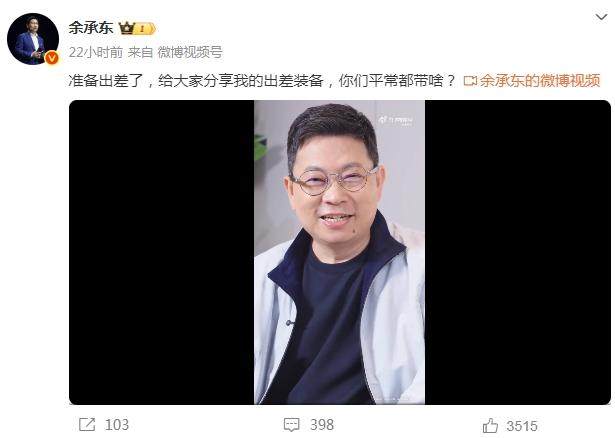The width and height of the screenshot is (615, 438).
Task: Click the video camera icon before 余承东的微博视频
Action: pyautogui.click(x=470, y=81)
